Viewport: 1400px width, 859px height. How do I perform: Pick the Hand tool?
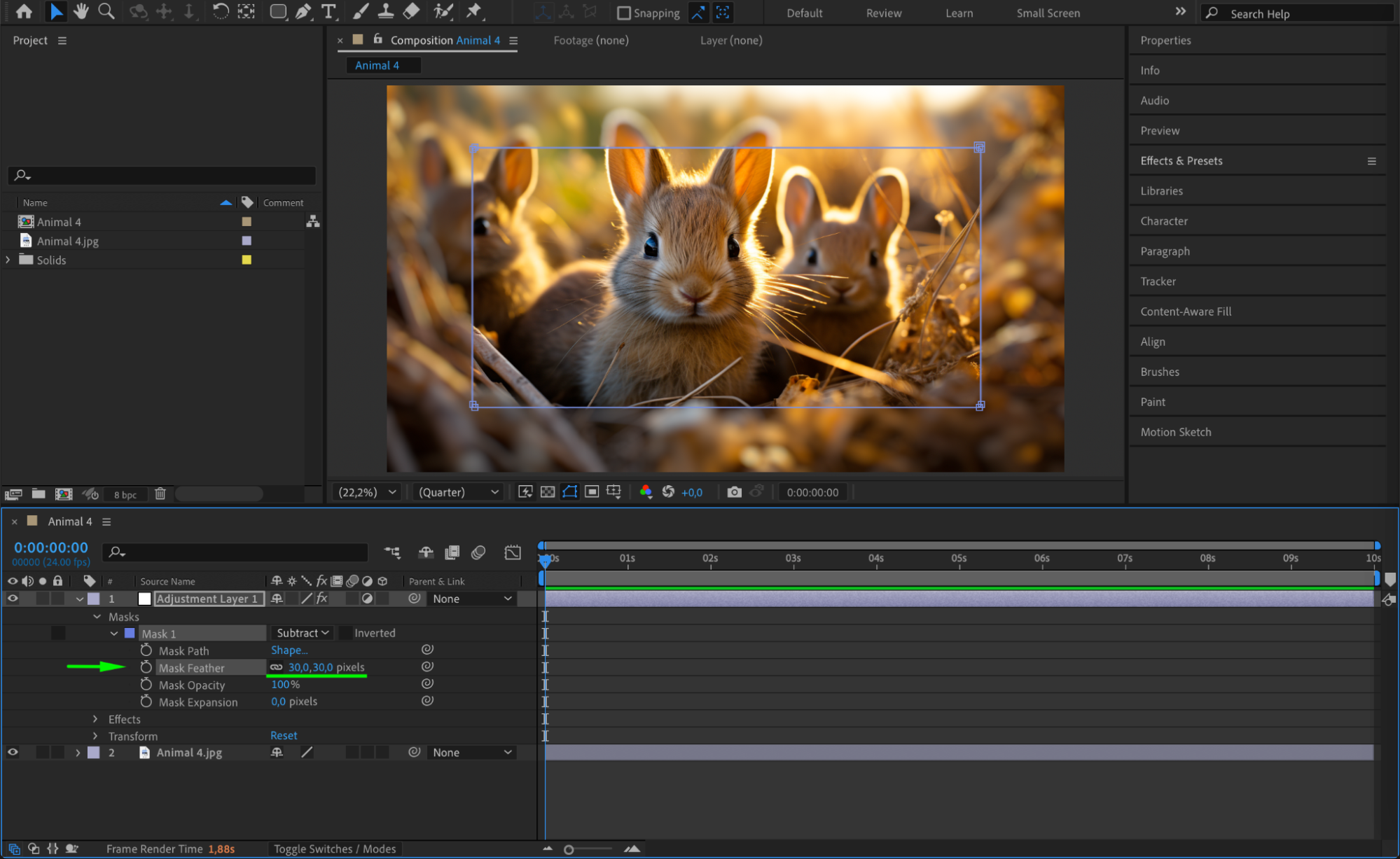(x=81, y=11)
